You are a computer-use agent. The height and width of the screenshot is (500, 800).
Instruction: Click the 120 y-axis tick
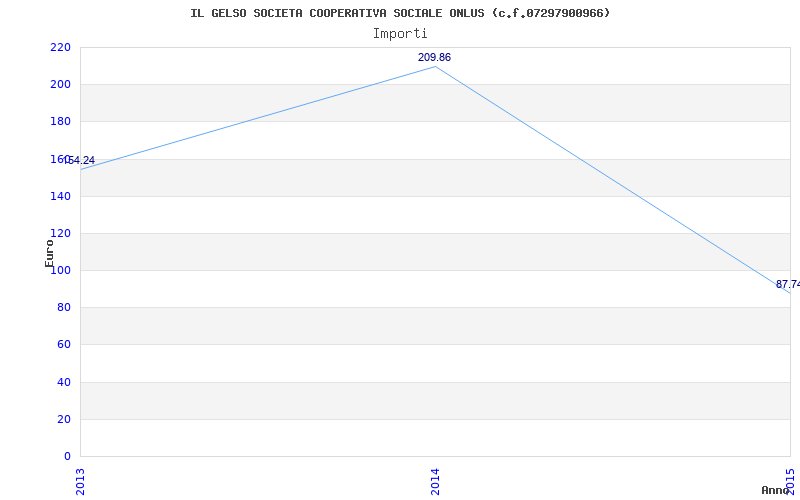[60, 234]
